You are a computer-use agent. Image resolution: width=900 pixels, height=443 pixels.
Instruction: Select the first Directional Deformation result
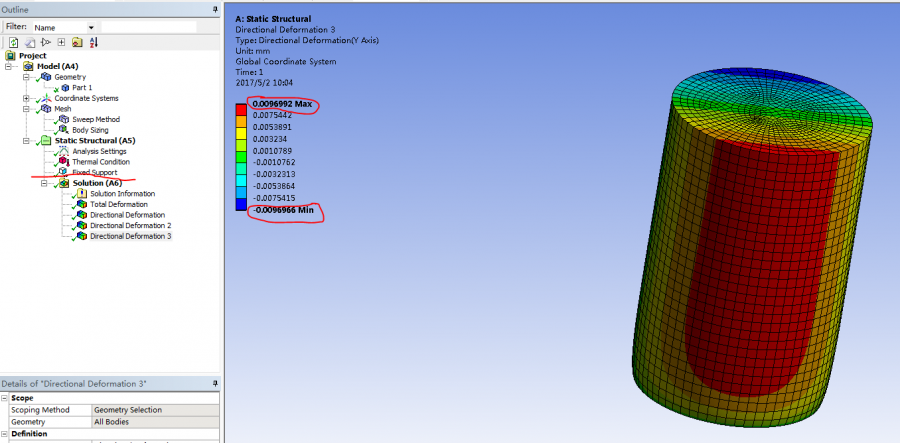coord(127,215)
